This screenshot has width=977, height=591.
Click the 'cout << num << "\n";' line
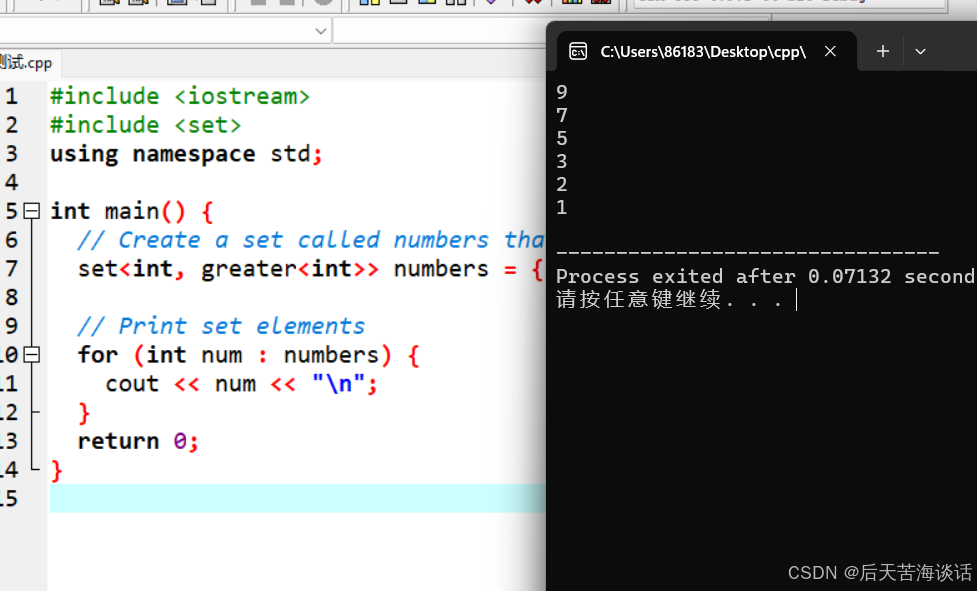point(241,384)
